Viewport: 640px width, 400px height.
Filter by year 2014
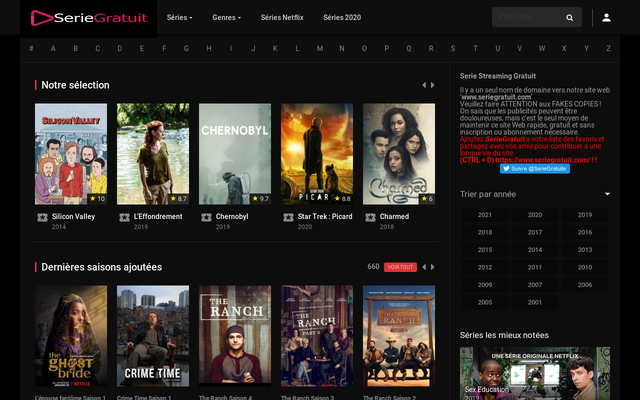coord(535,250)
